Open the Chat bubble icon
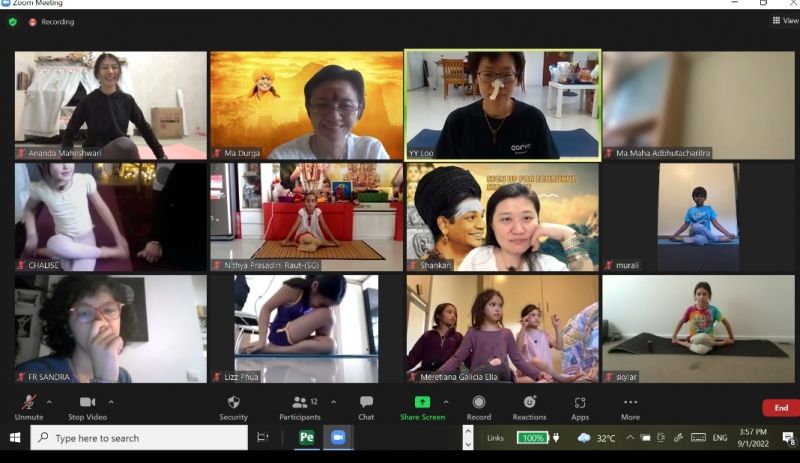Image resolution: width=800 pixels, height=463 pixels. 366,402
